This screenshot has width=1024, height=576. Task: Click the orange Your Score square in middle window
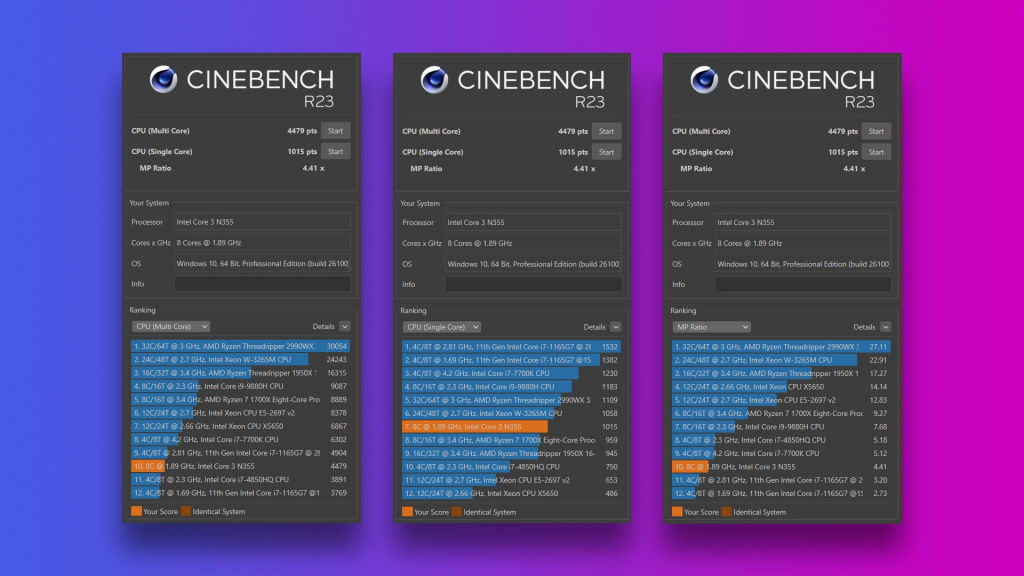coord(405,511)
